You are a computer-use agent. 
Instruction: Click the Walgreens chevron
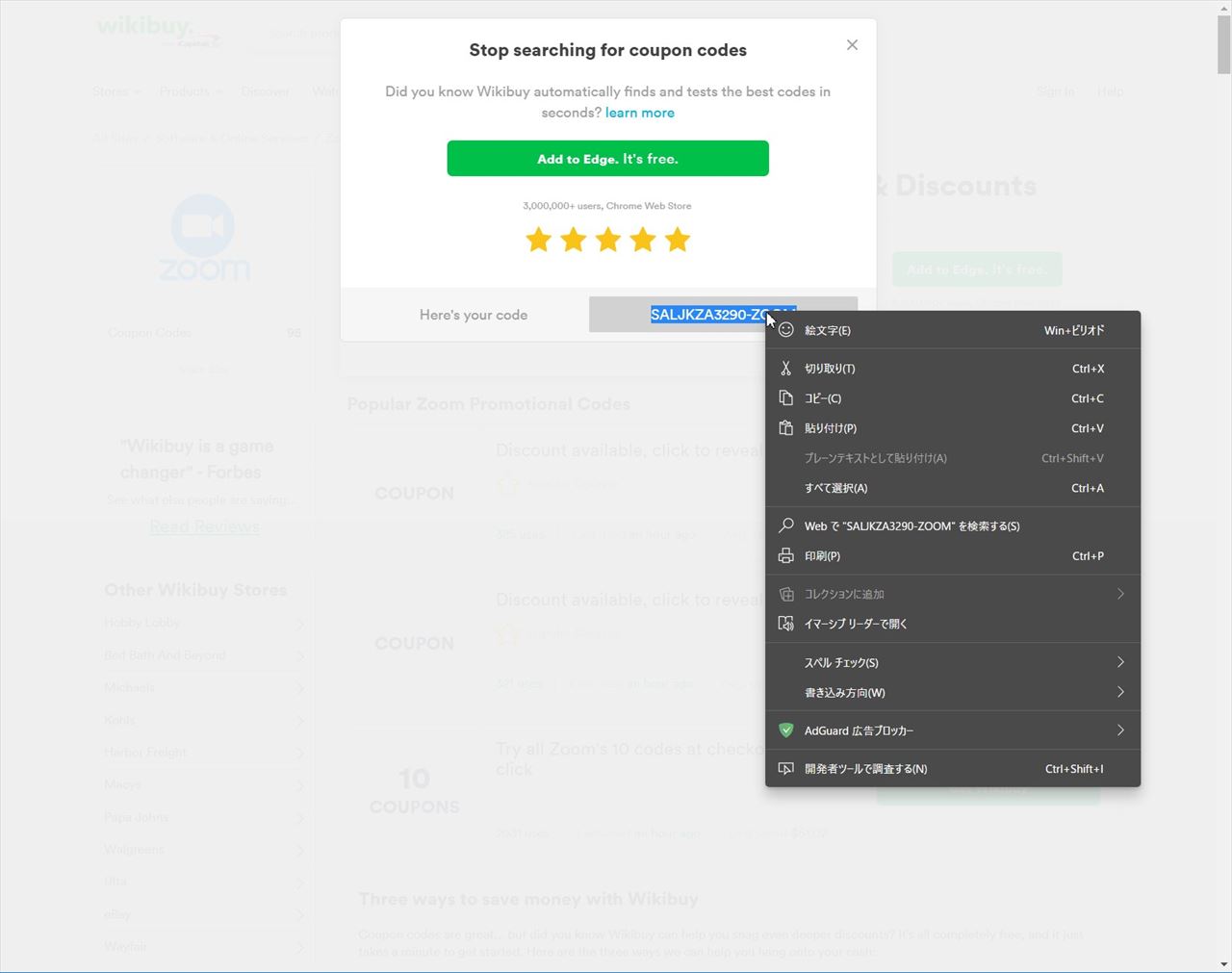coord(300,850)
